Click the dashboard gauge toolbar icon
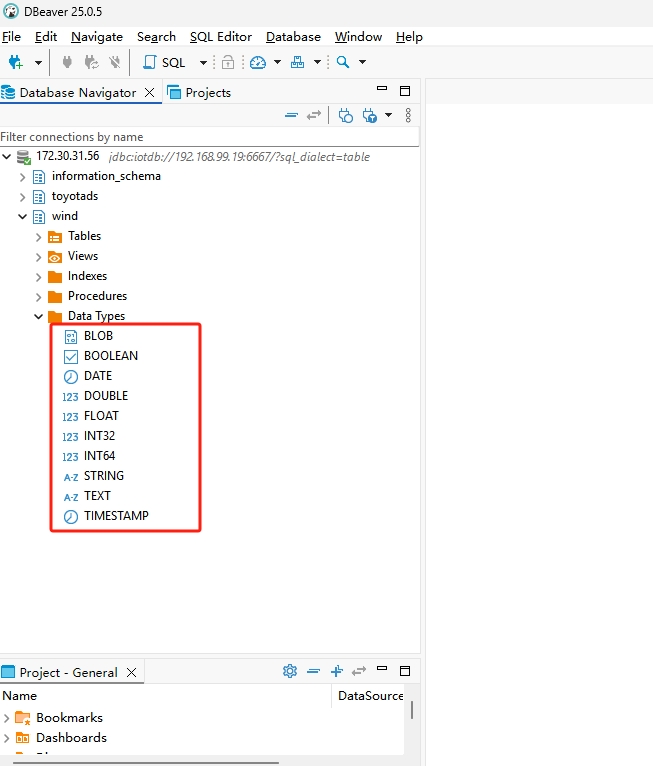The width and height of the screenshot is (653, 766). coord(258,62)
